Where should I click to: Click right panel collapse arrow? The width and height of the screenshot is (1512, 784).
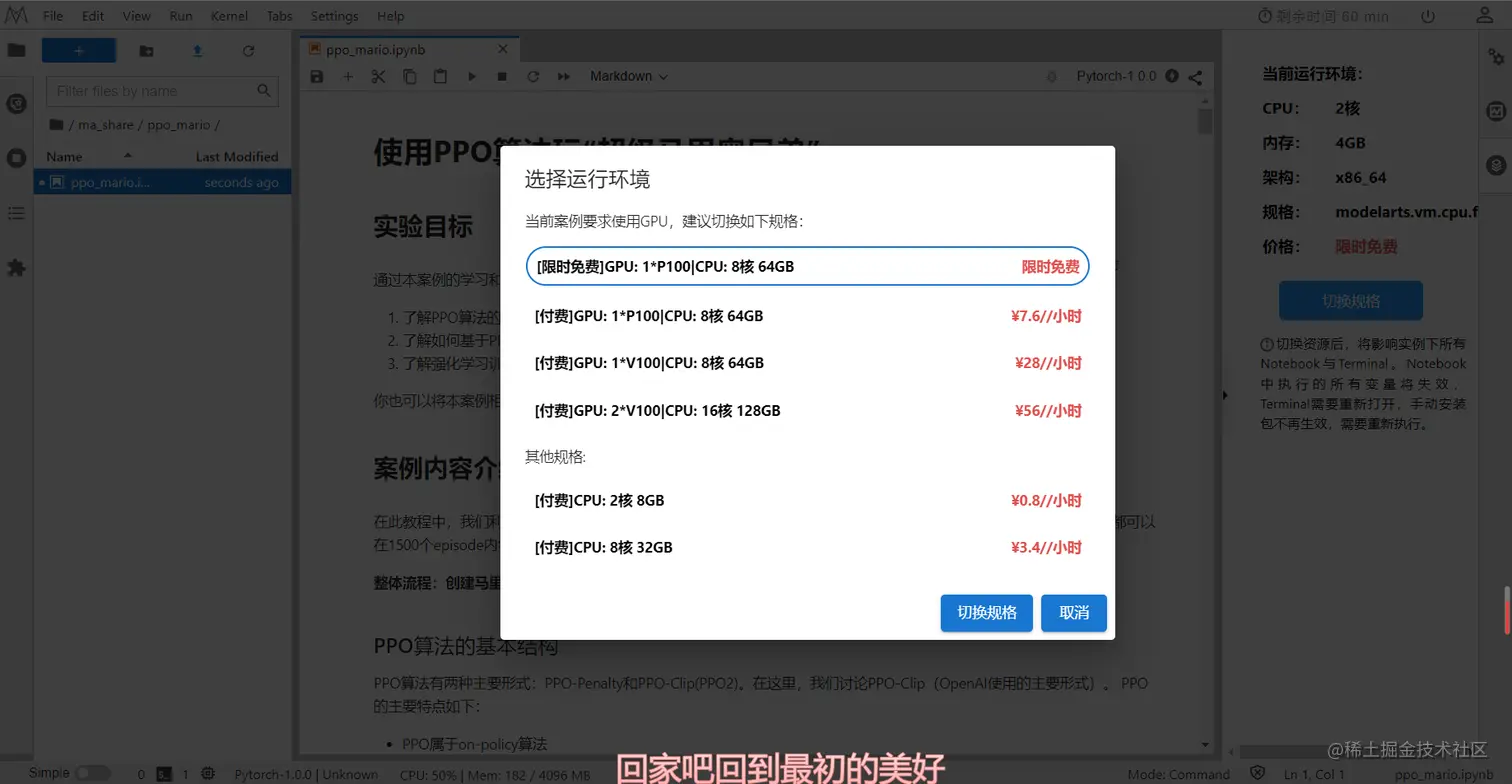click(1225, 395)
